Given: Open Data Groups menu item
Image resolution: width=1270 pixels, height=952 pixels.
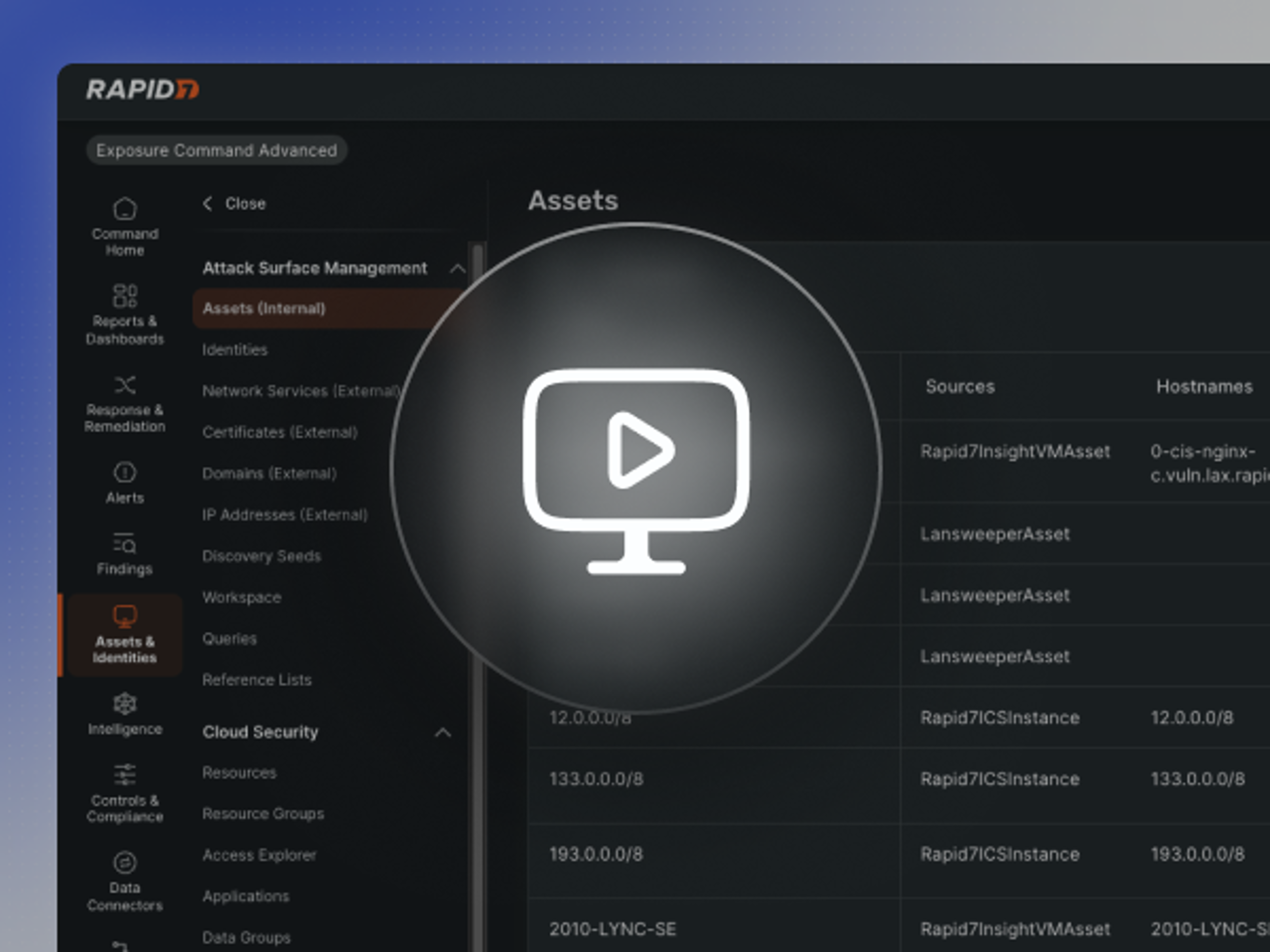Looking at the screenshot, I should (x=246, y=938).
